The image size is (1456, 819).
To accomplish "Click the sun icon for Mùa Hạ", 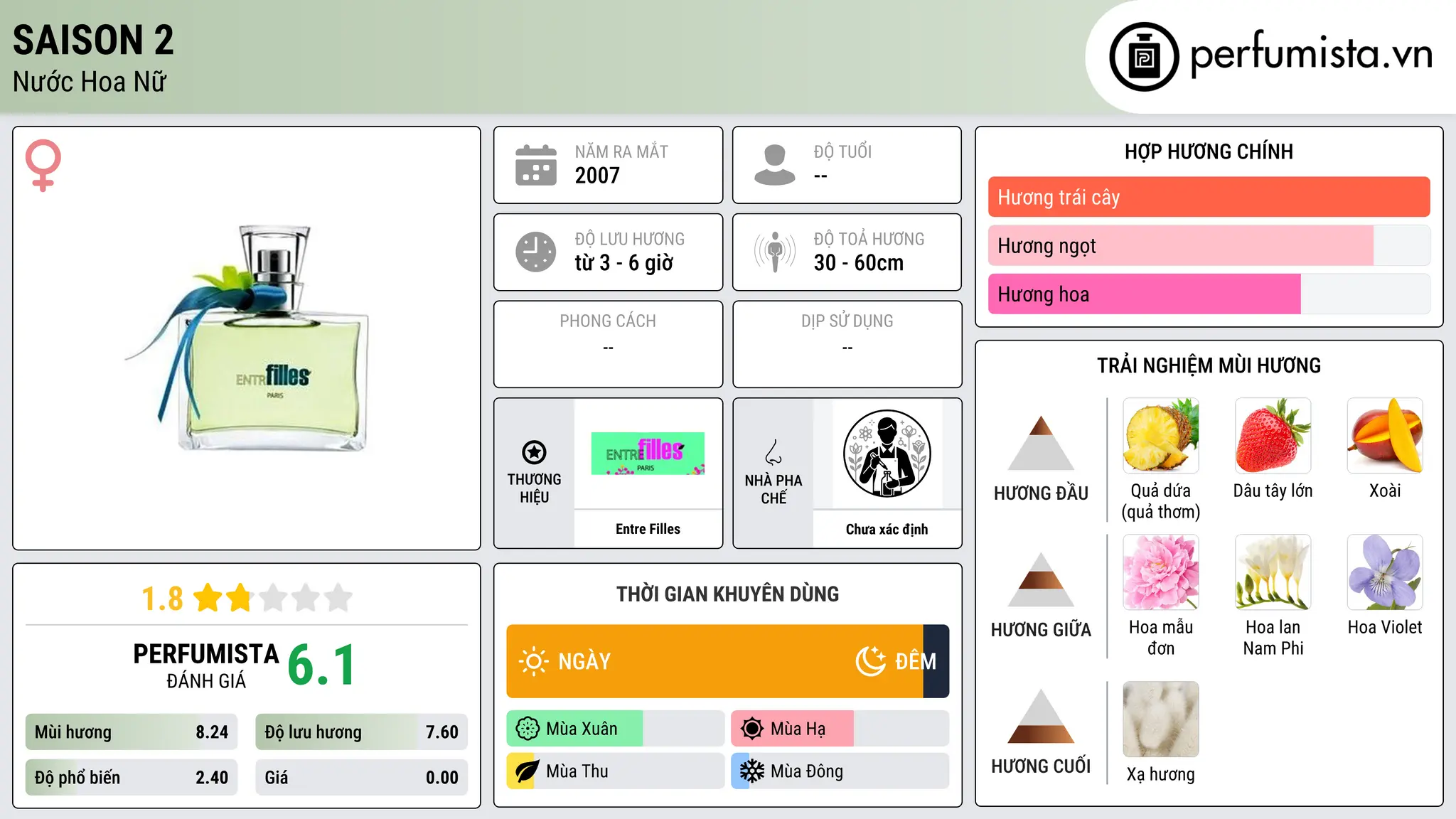I will pos(752,729).
